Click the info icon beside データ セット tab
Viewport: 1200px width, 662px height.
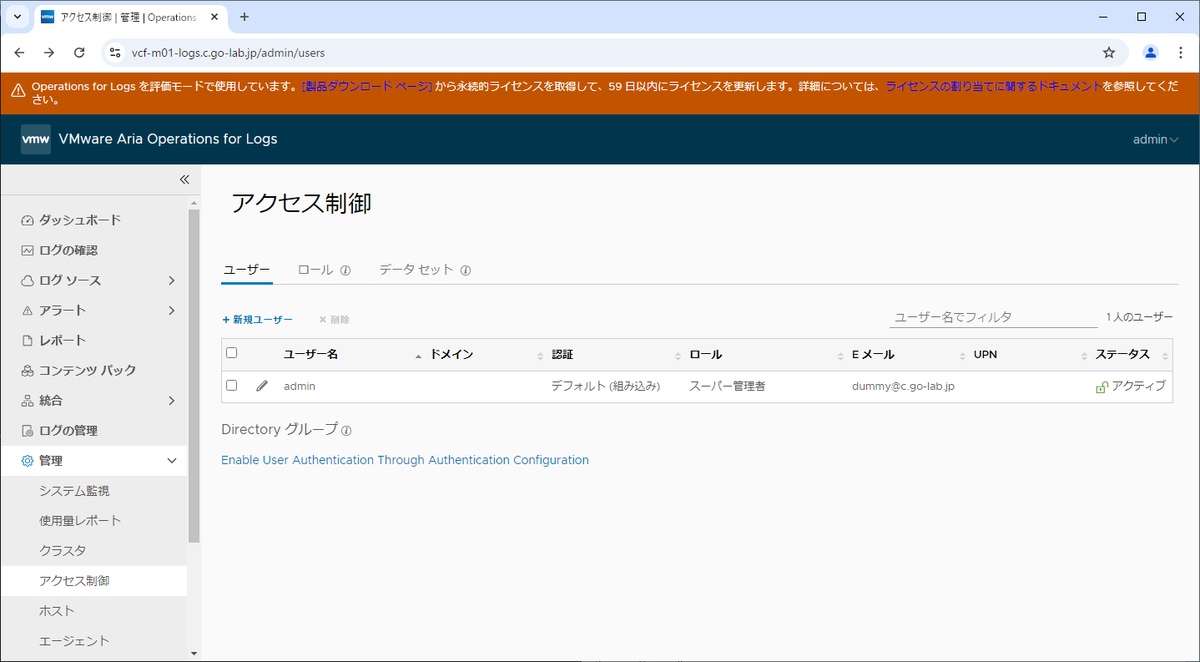point(466,271)
